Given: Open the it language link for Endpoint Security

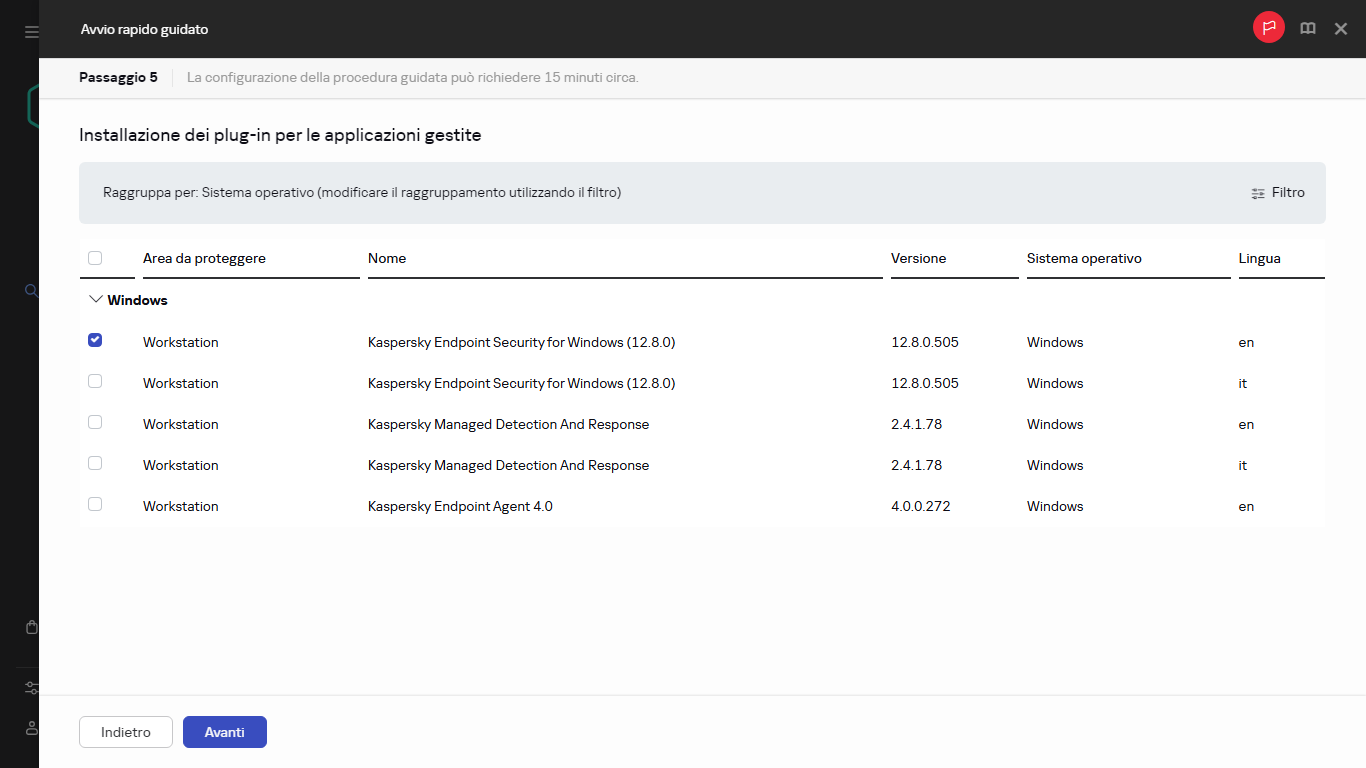Looking at the screenshot, I should (x=1242, y=383).
